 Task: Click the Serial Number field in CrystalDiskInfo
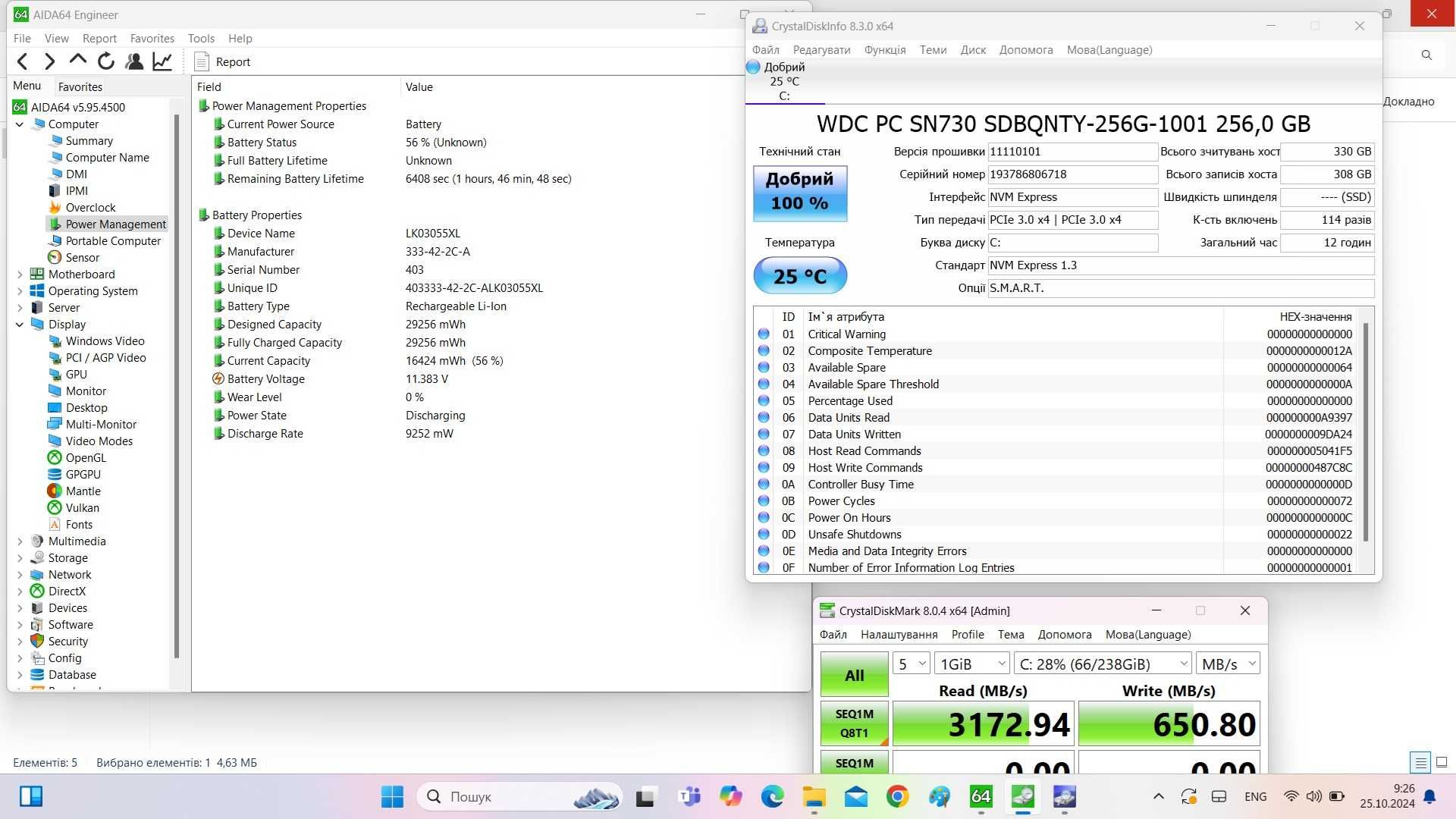pos(1072,174)
